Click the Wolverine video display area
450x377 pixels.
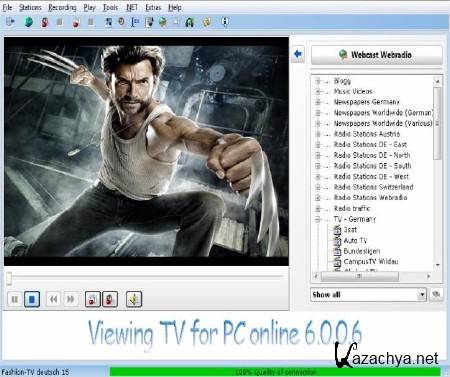tap(146, 151)
